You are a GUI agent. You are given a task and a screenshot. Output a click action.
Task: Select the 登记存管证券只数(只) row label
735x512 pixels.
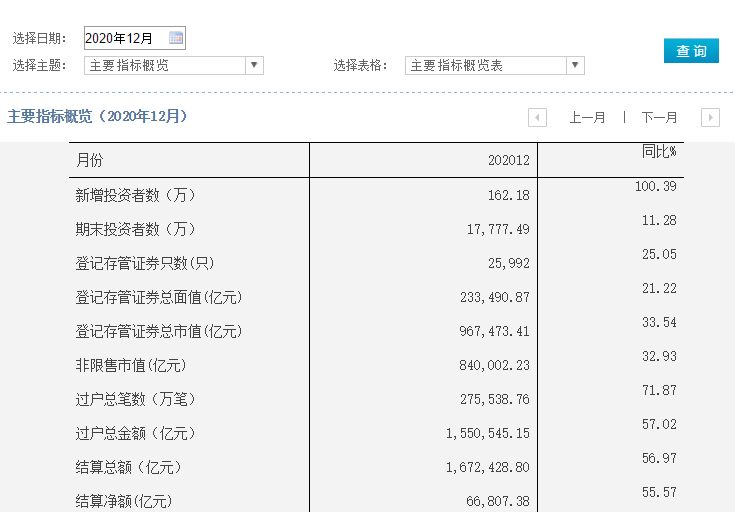click(145, 263)
